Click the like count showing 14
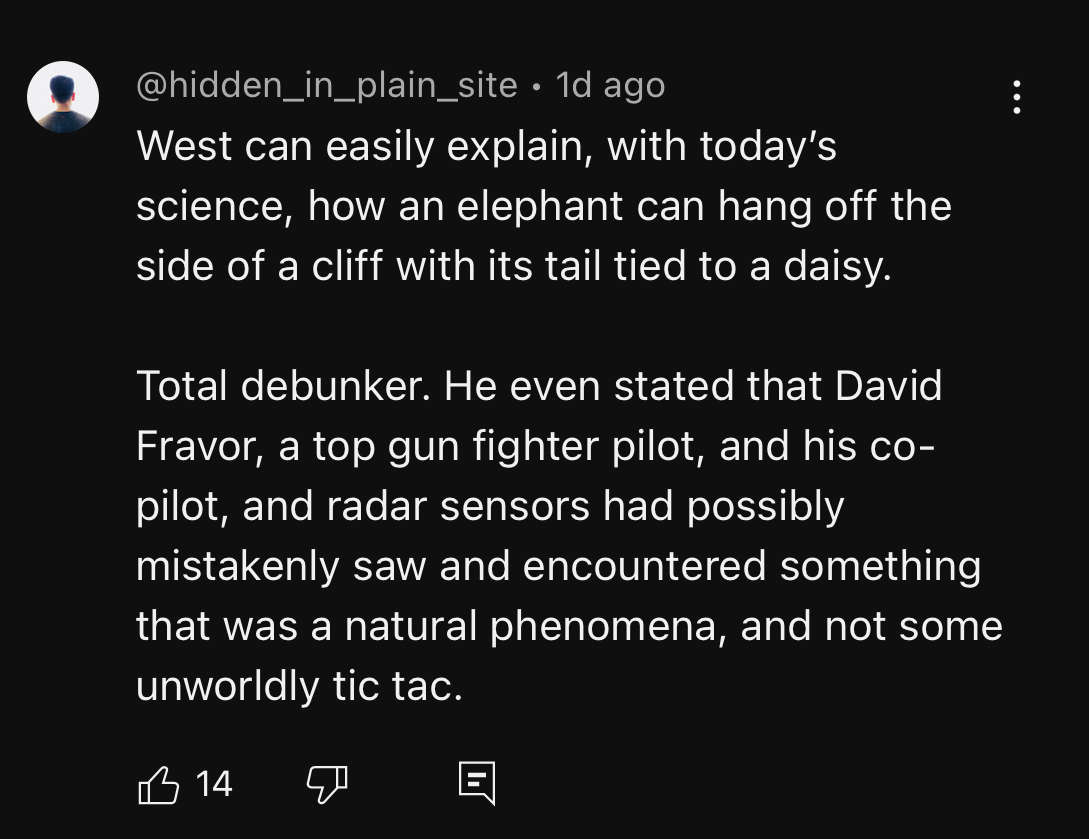The height and width of the screenshot is (839, 1089). coord(214,784)
